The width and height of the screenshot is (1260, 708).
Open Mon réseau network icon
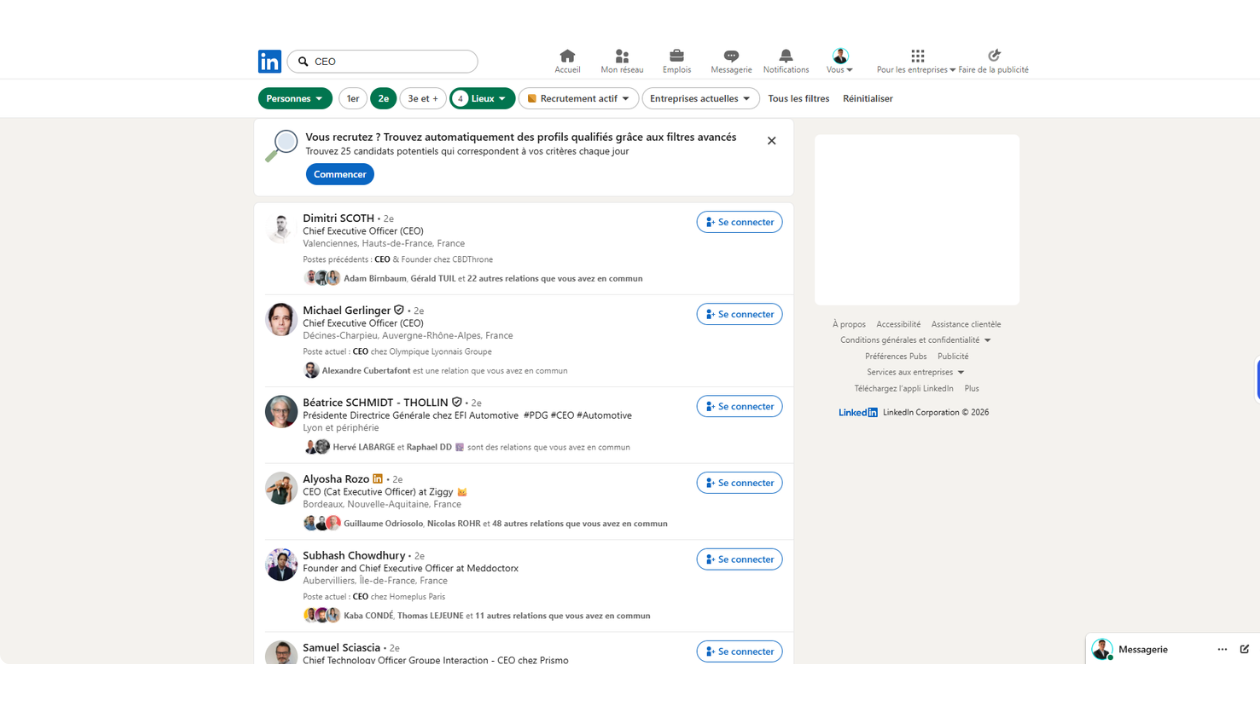622,61
